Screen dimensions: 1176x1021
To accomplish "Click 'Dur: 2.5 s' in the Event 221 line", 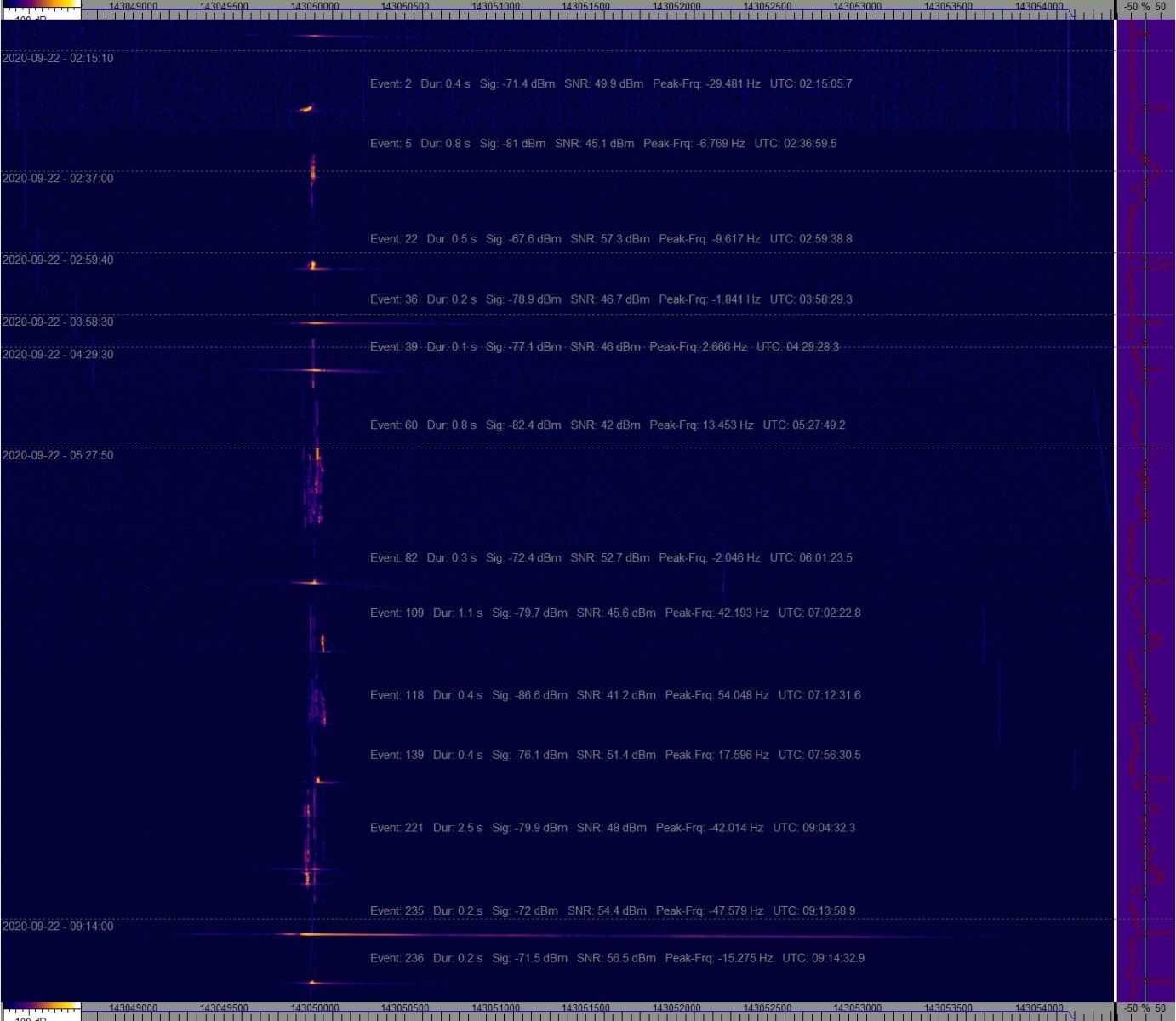I will 458,827.
